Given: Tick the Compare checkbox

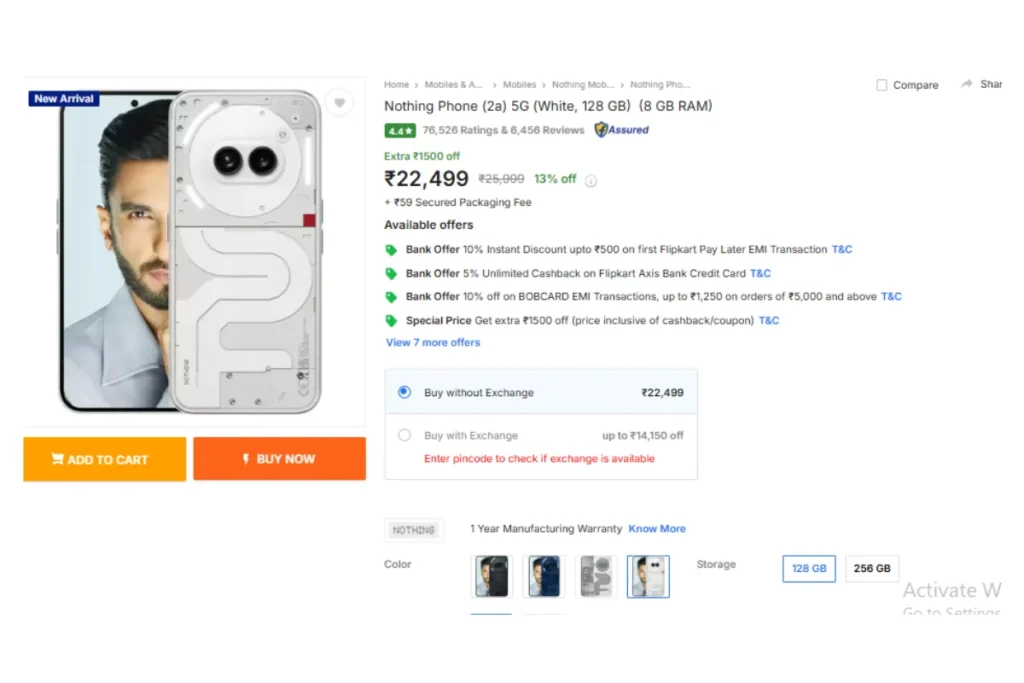Looking at the screenshot, I should click(881, 85).
